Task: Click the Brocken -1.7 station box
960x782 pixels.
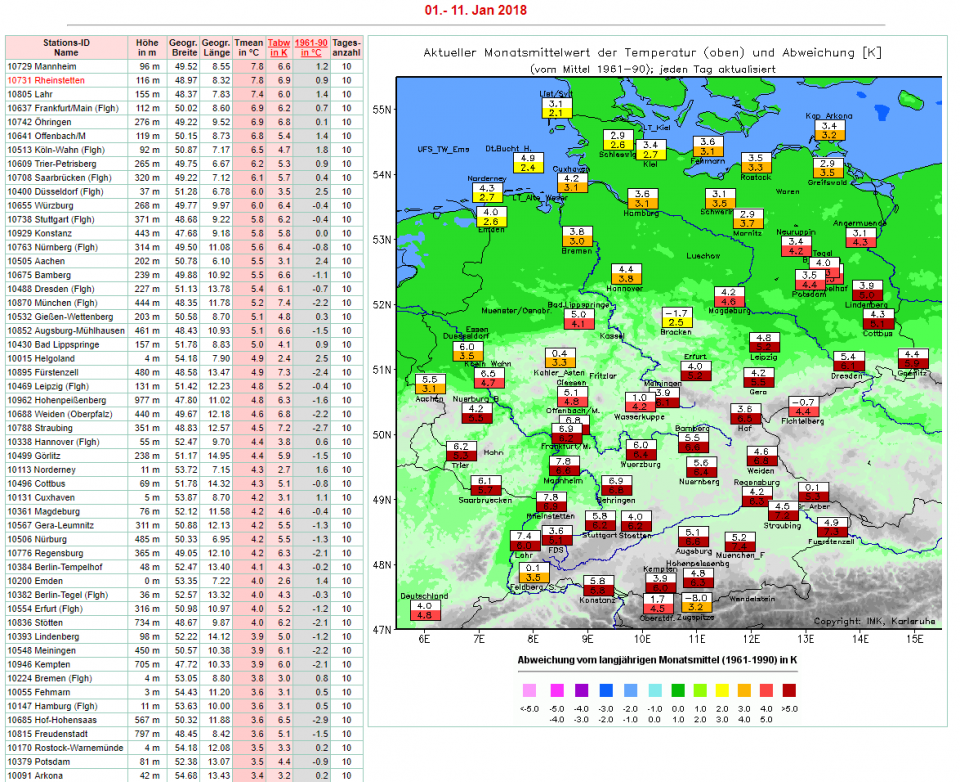Action: coord(677,318)
